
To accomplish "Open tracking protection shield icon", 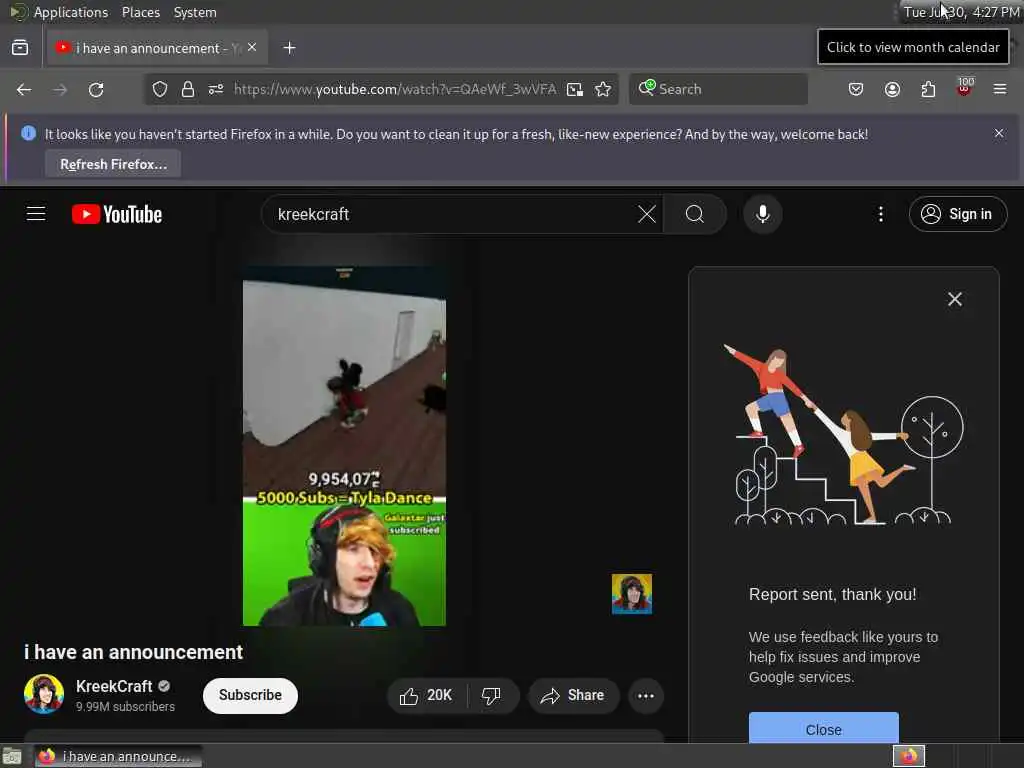I will 160,89.
